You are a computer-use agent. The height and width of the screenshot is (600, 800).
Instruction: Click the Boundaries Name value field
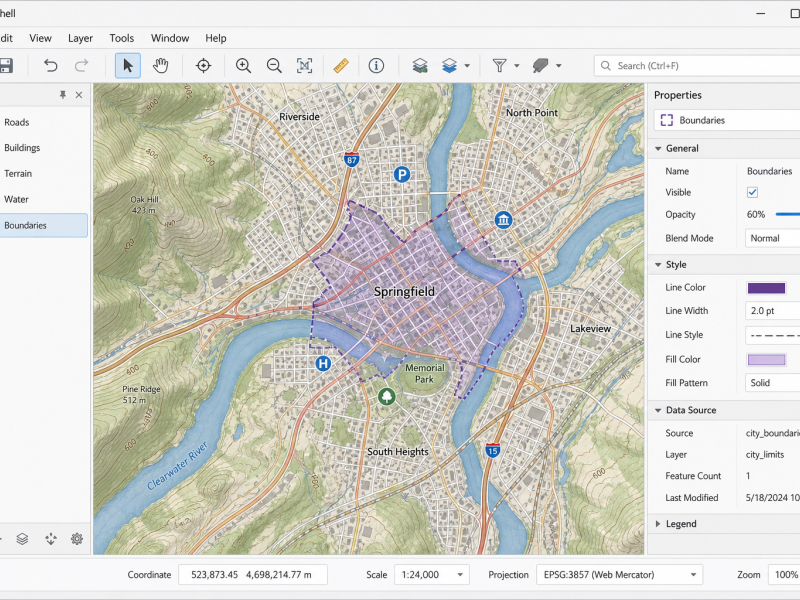771,171
